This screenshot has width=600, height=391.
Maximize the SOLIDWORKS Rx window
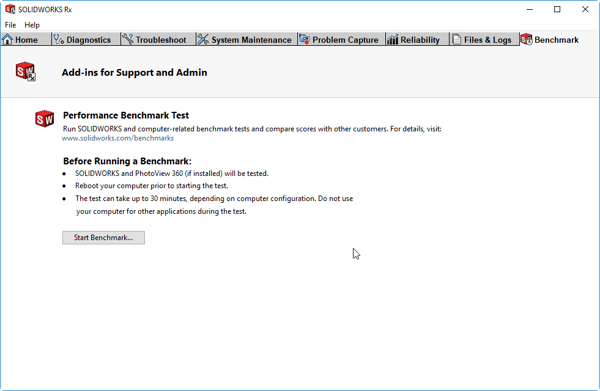pos(557,9)
